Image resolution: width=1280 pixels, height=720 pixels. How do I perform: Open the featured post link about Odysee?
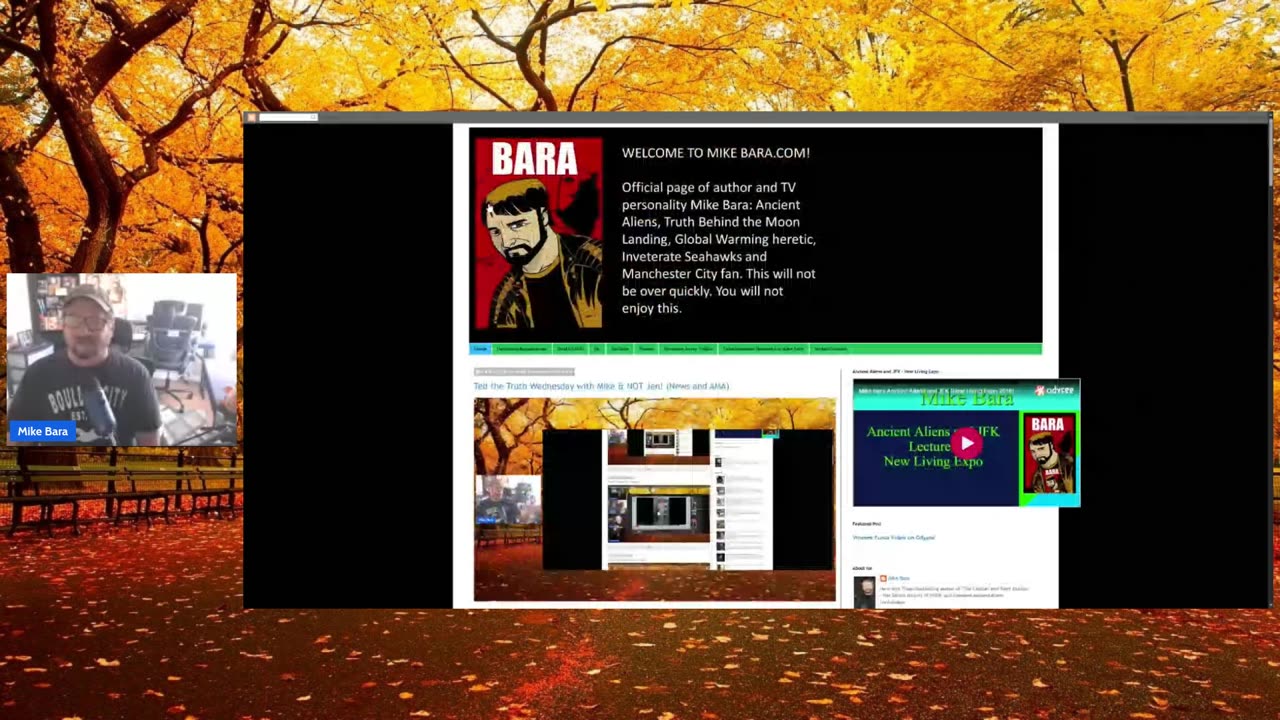[x=893, y=537]
